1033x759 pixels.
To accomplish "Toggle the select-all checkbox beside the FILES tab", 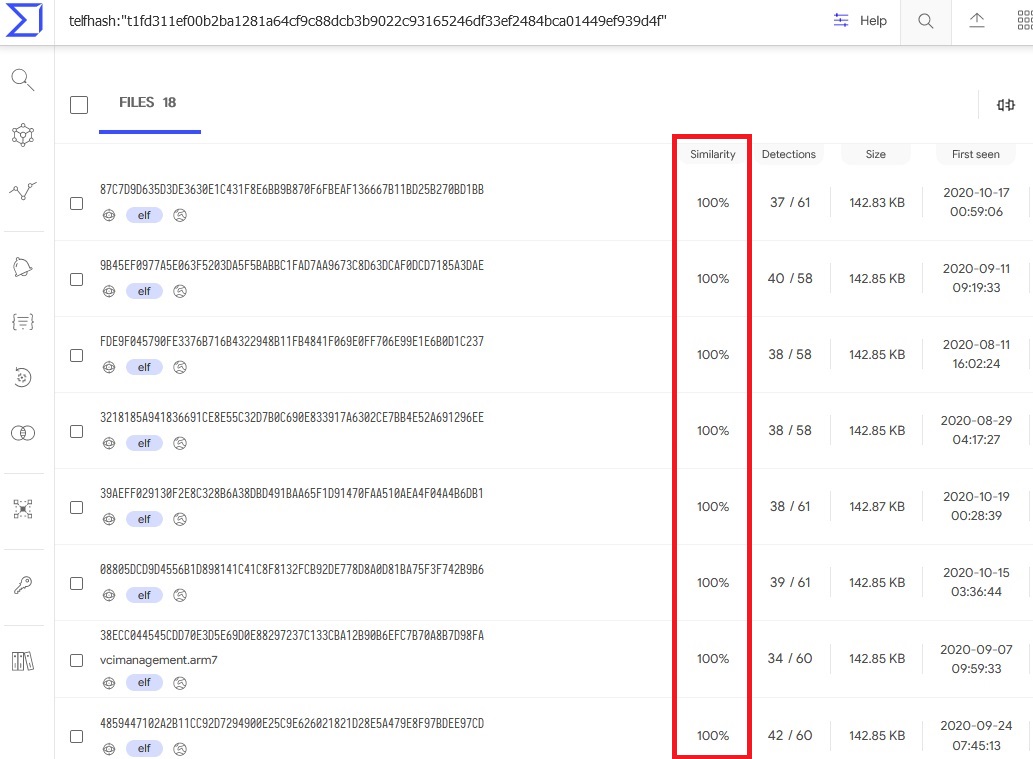I will (x=79, y=105).
